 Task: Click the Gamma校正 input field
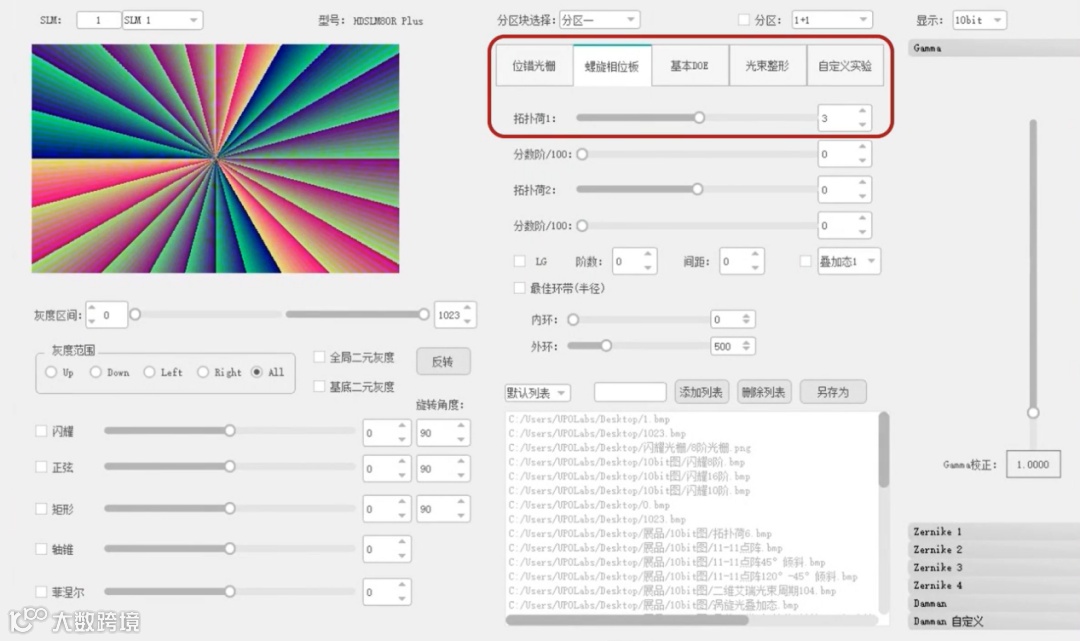1033,465
